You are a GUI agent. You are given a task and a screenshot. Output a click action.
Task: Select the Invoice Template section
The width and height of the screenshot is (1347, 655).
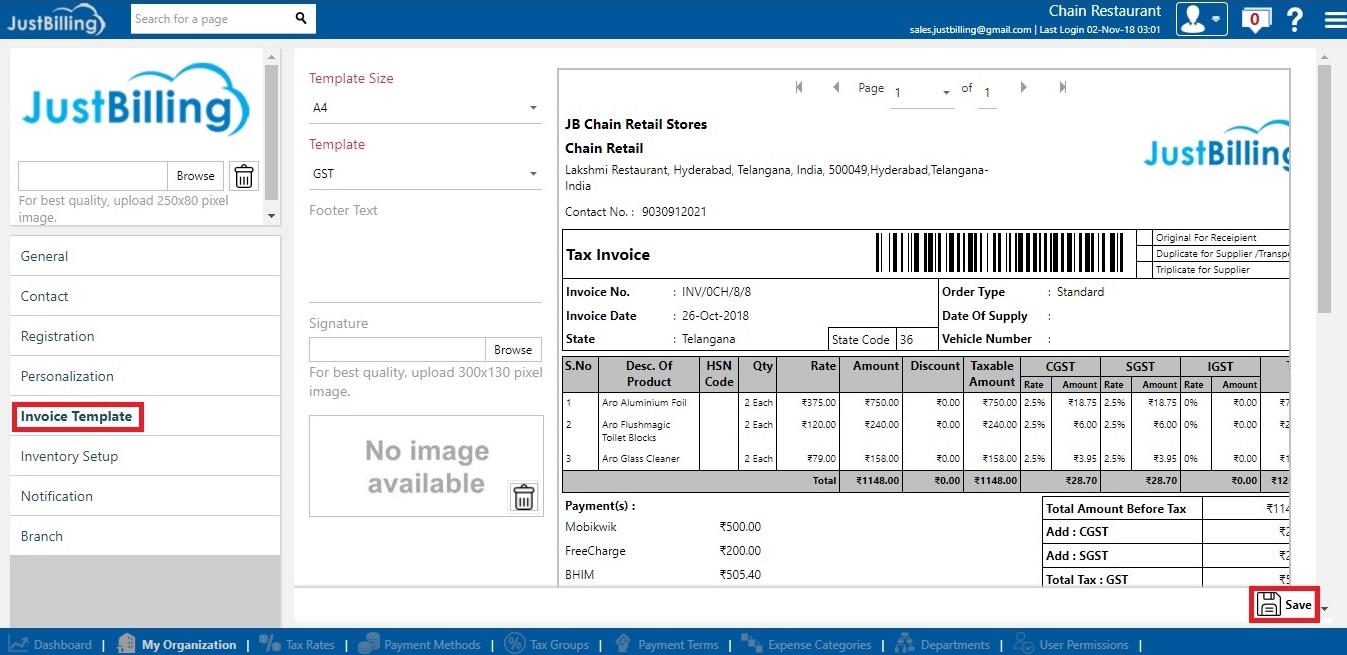tap(145, 416)
